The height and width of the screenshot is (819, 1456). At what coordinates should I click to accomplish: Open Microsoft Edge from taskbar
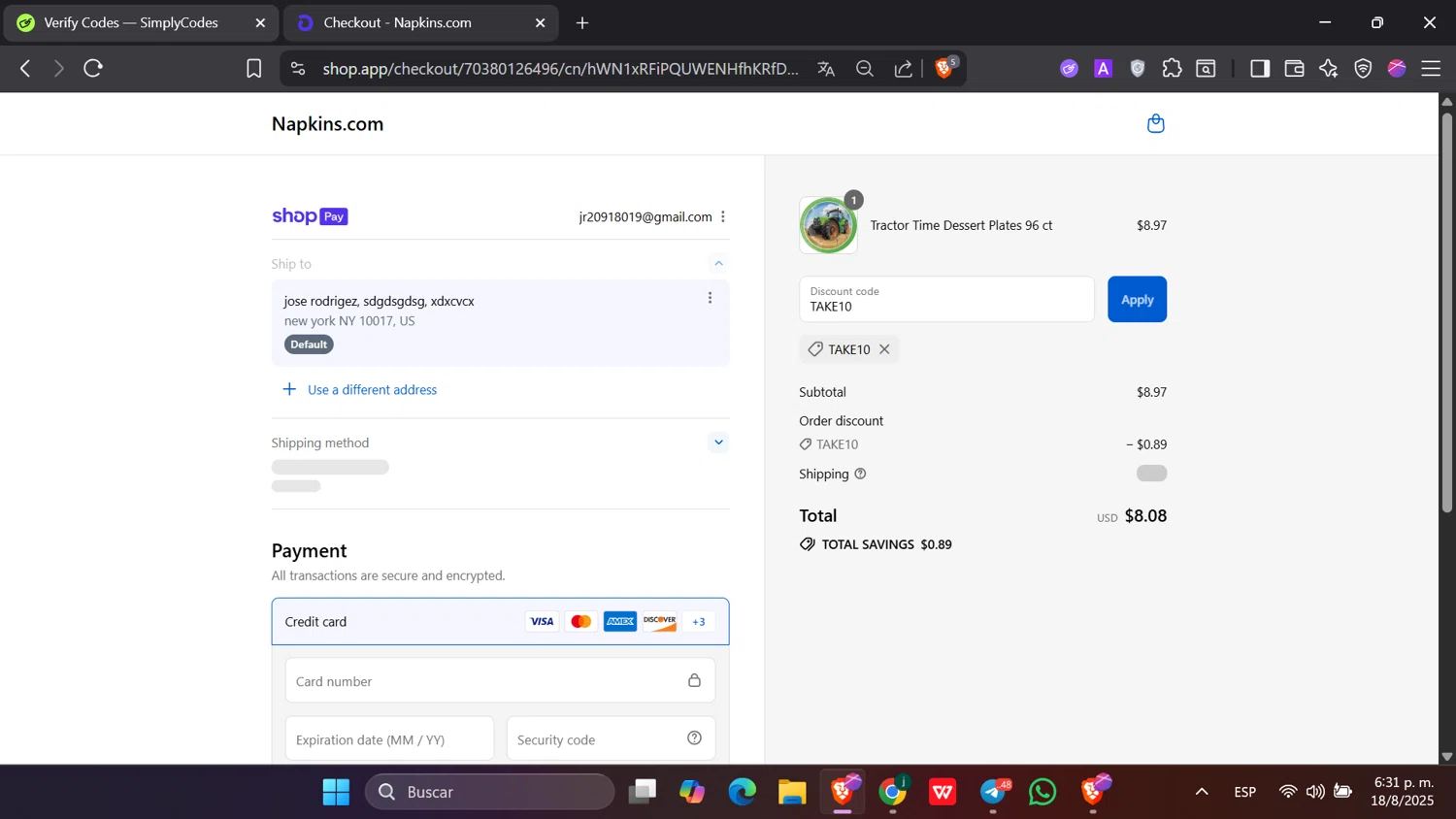743,792
